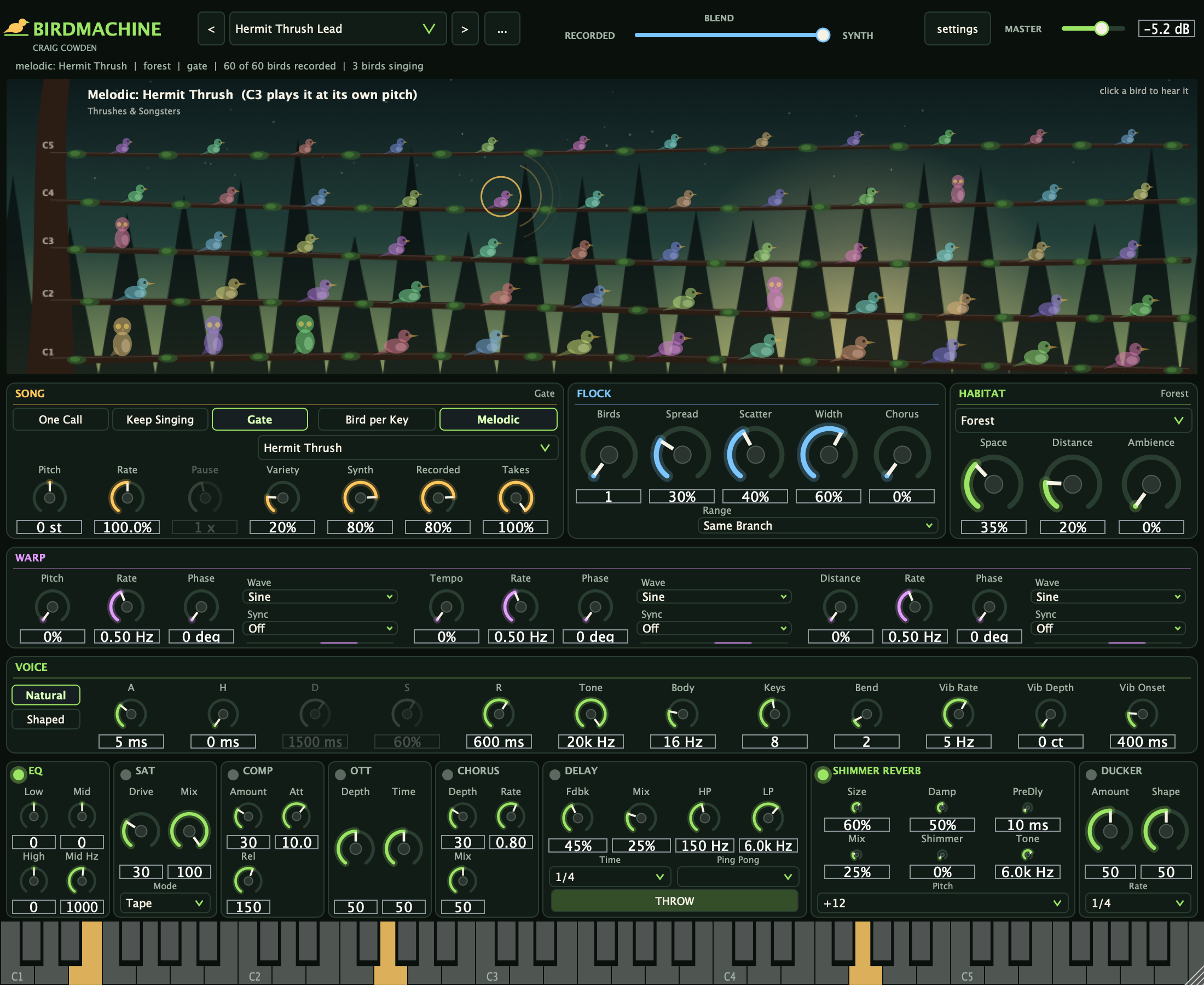Select the One Call song mode
This screenshot has height=985, width=1204.
click(61, 419)
